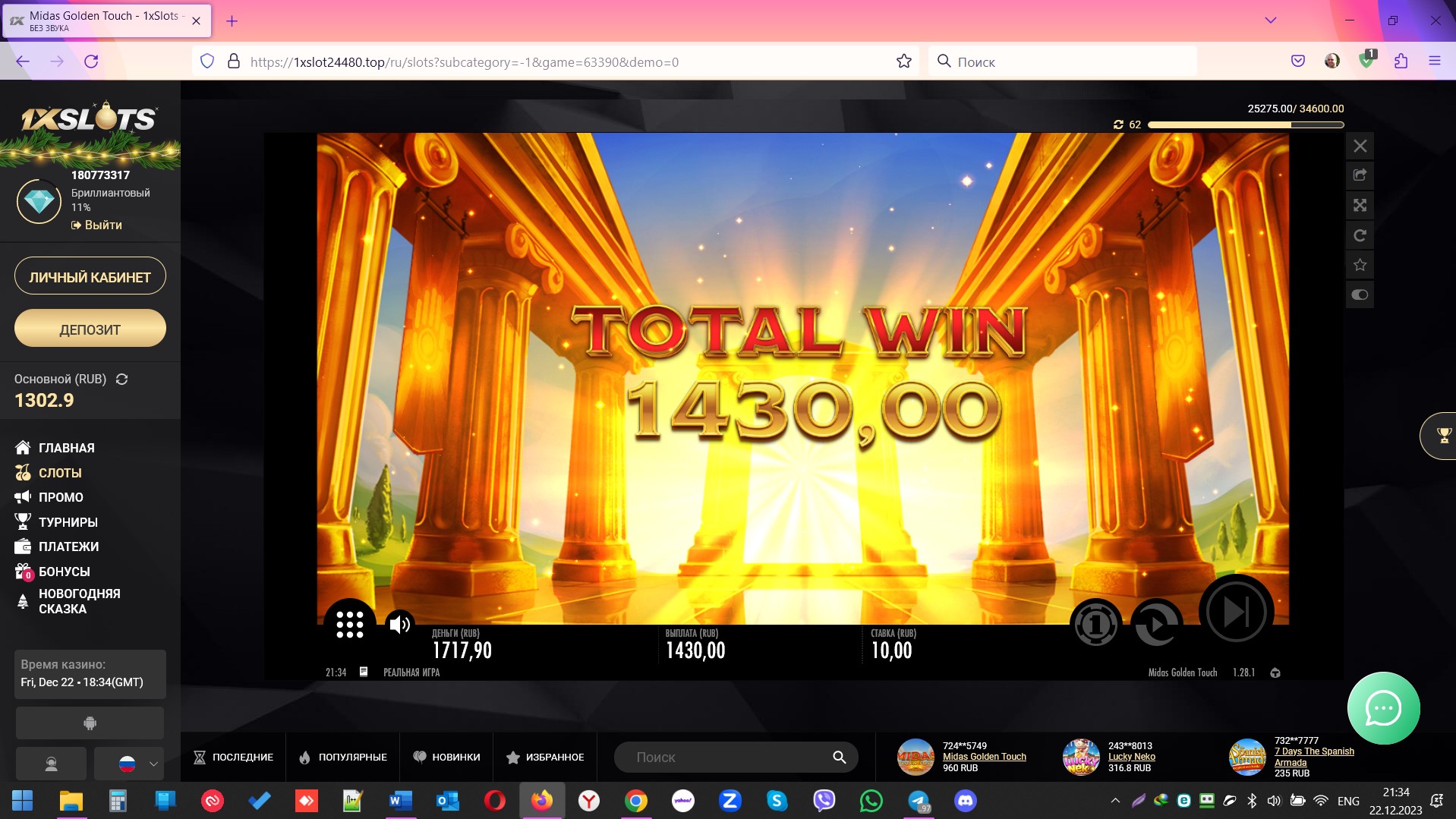Viewport: 1456px width, 819px height.
Task: List all tabs dropdown arrow
Action: click(1270, 20)
